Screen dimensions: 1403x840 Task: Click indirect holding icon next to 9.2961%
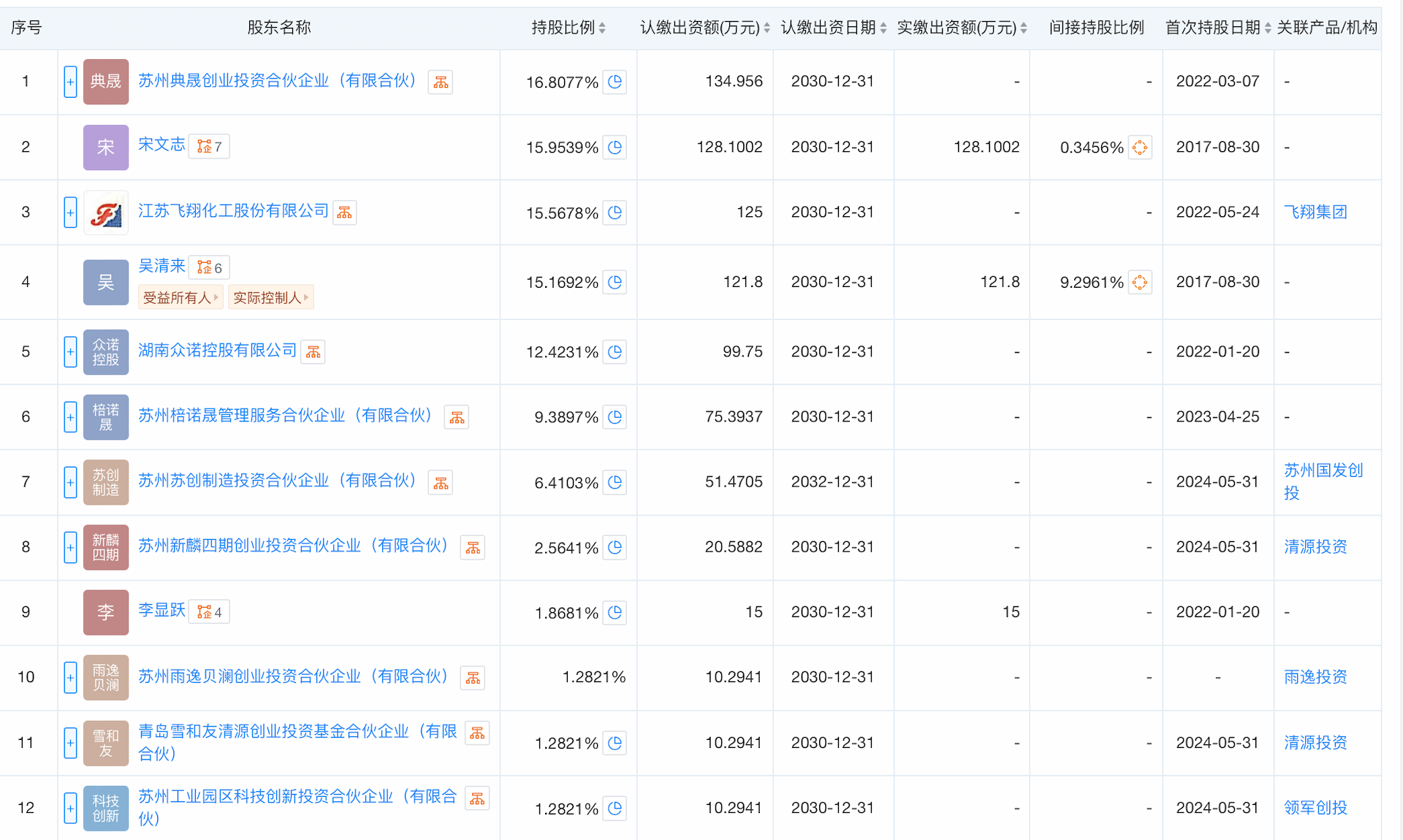click(x=1139, y=283)
